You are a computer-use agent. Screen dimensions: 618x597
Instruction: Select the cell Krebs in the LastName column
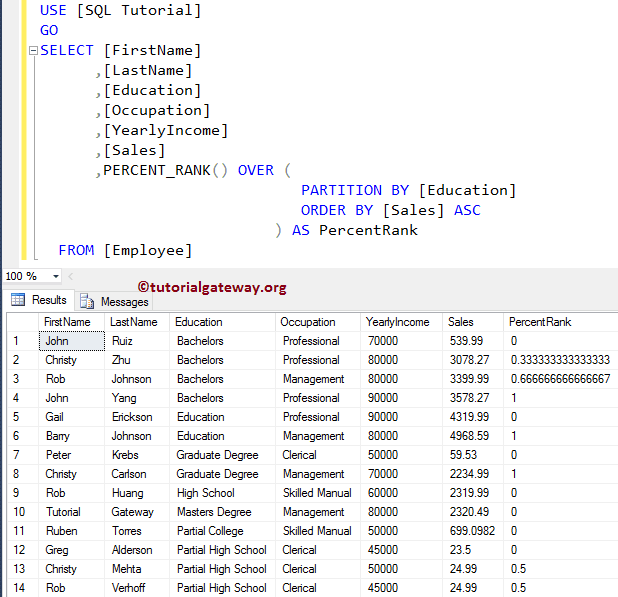pos(137,455)
